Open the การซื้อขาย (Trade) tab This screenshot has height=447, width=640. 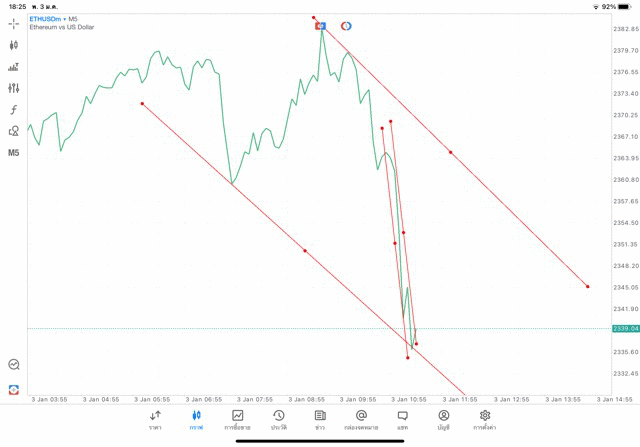coord(238,419)
